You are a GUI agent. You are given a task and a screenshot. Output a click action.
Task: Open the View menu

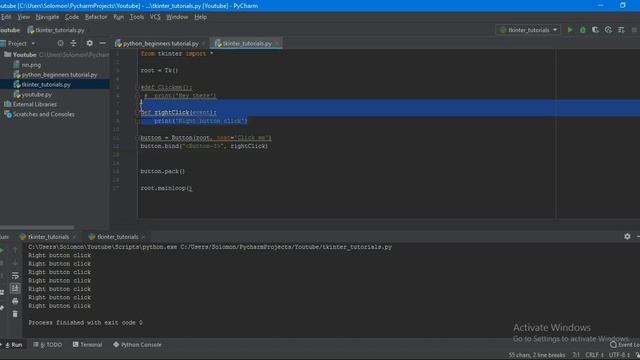[23, 17]
